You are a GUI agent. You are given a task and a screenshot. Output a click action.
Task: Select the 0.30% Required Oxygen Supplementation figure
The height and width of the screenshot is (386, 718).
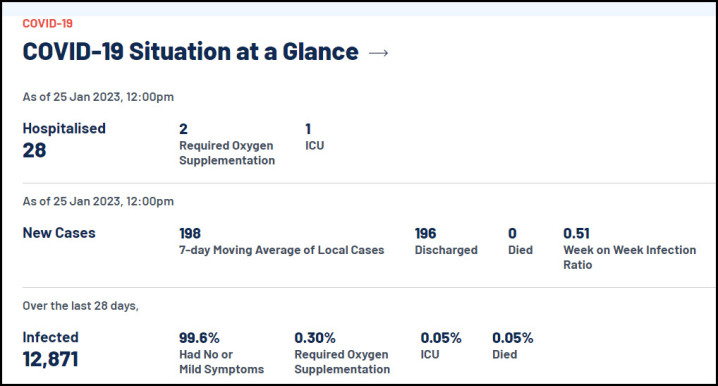point(315,337)
